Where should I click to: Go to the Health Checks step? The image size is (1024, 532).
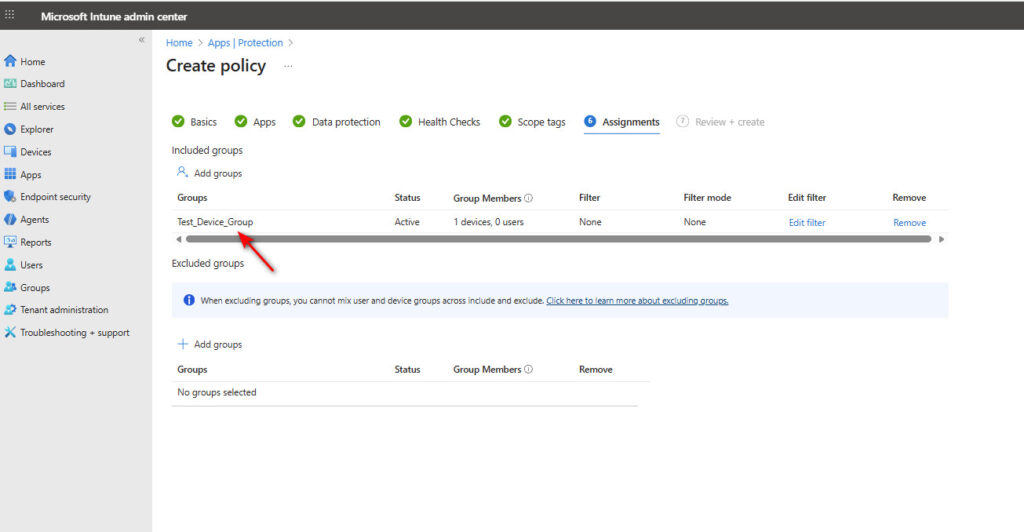pyautogui.click(x=448, y=122)
